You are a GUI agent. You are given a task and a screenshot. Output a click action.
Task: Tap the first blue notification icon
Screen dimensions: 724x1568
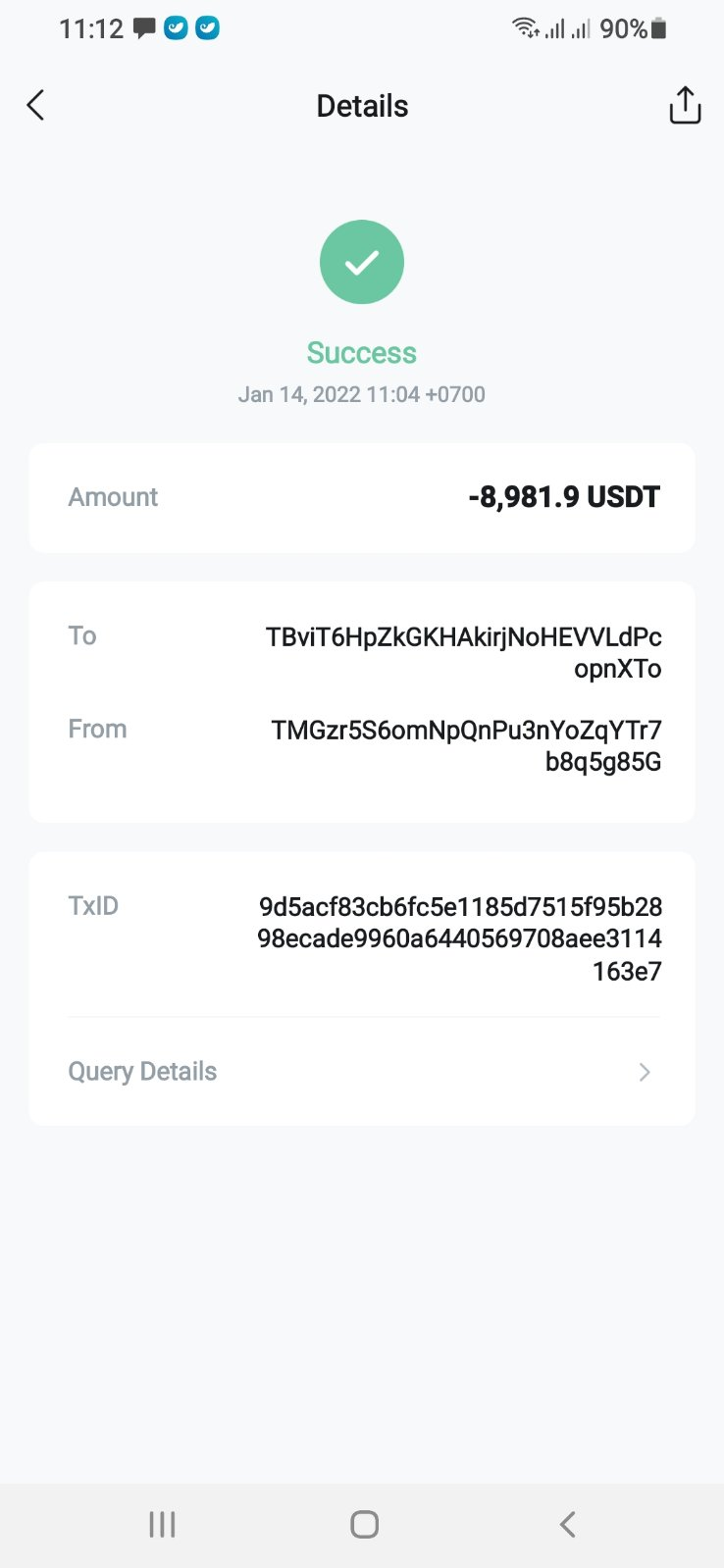[x=176, y=28]
